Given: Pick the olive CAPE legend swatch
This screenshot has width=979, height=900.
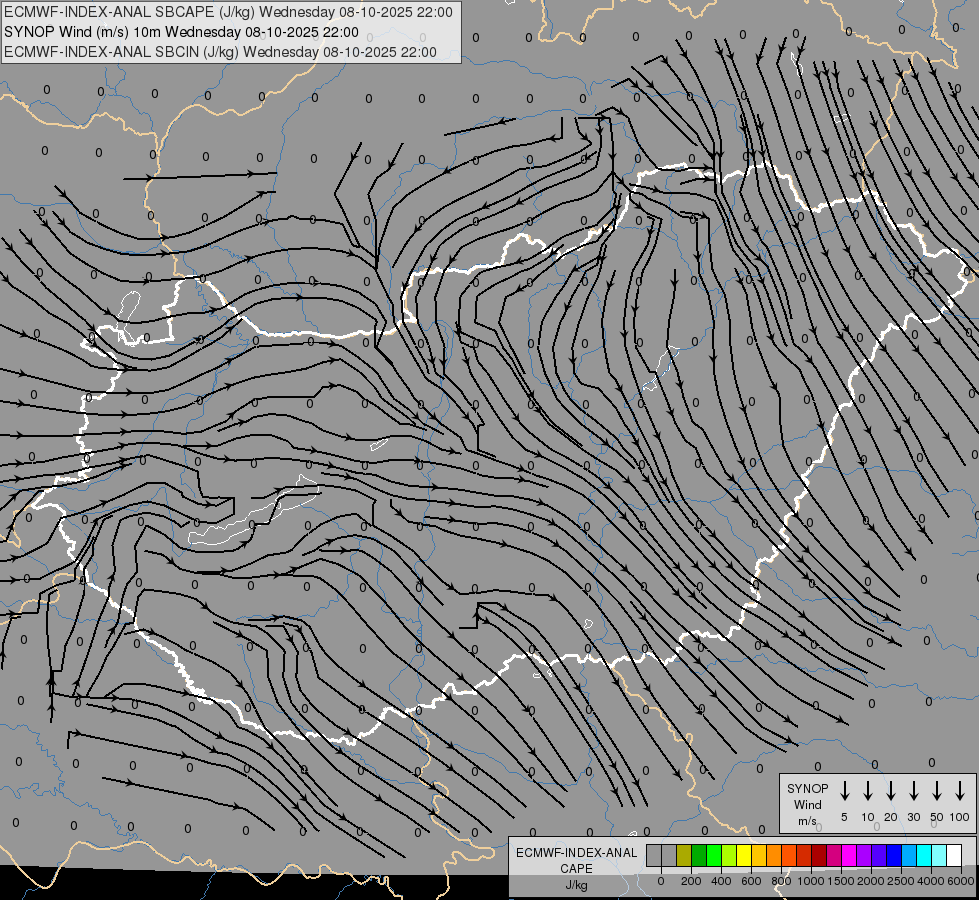Looking at the screenshot, I should click(684, 855).
